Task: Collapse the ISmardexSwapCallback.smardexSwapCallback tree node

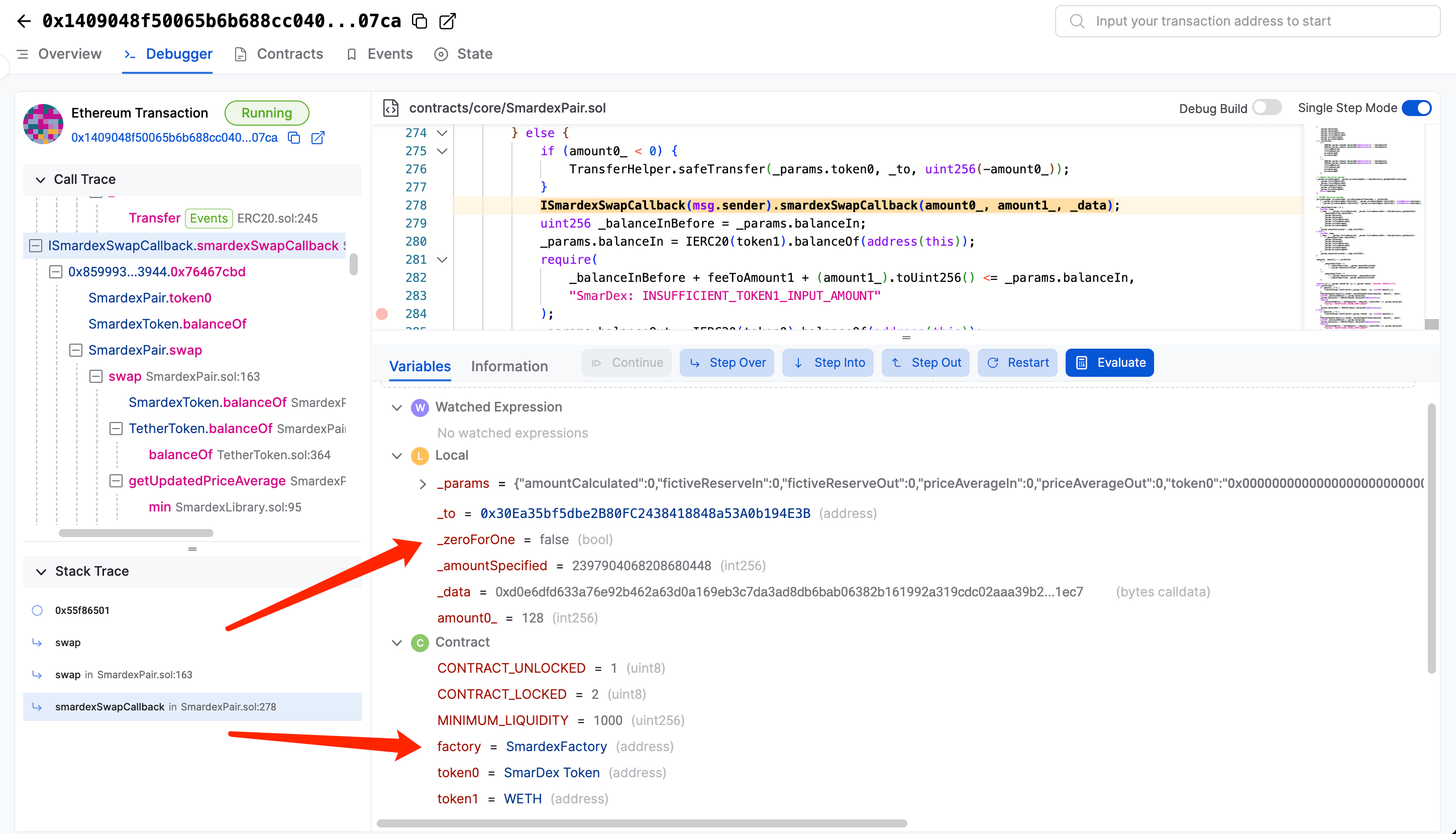Action: [x=36, y=245]
